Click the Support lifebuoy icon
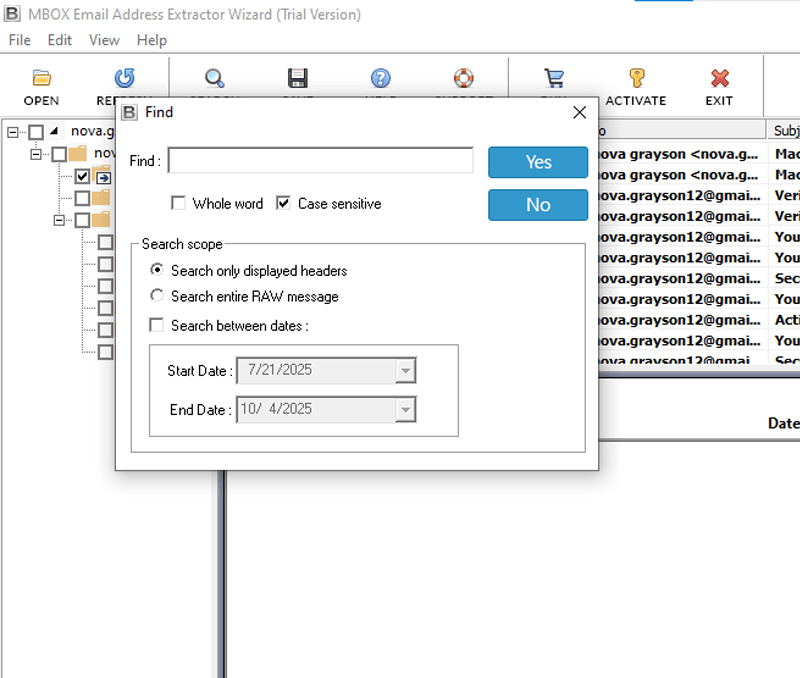This screenshot has width=800, height=678. (x=463, y=78)
